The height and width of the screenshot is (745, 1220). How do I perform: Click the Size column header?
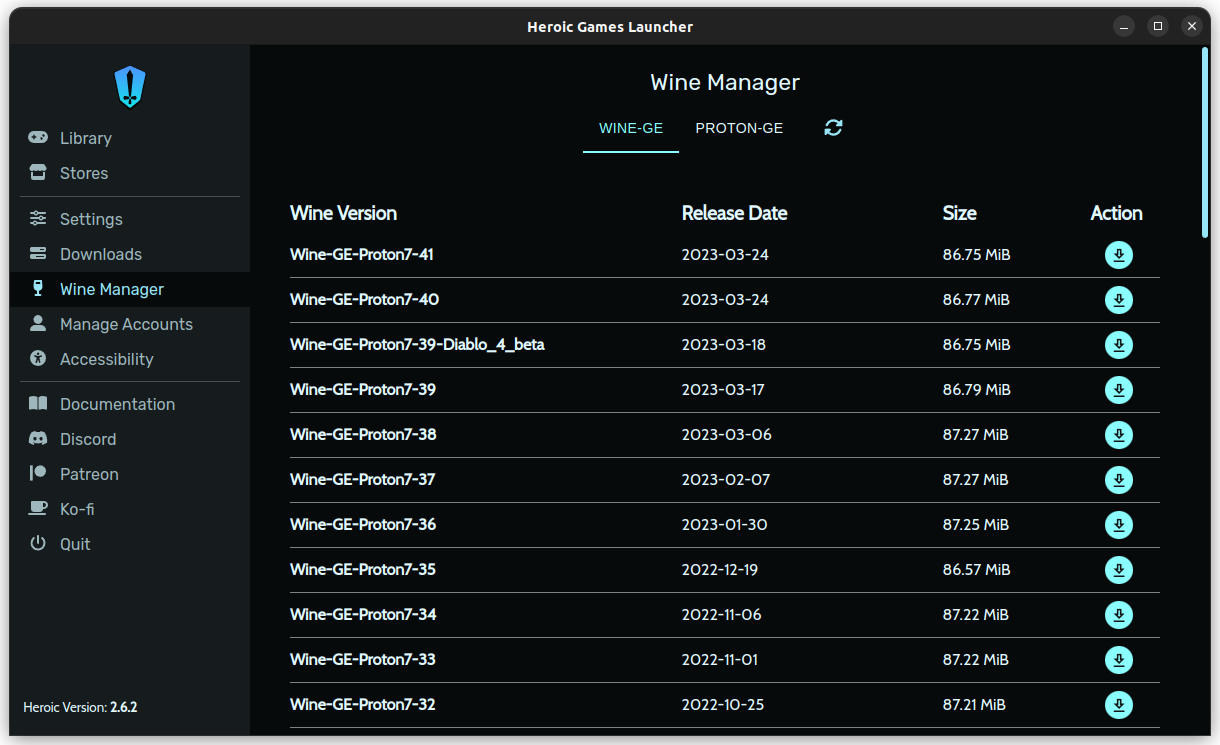[x=959, y=213]
